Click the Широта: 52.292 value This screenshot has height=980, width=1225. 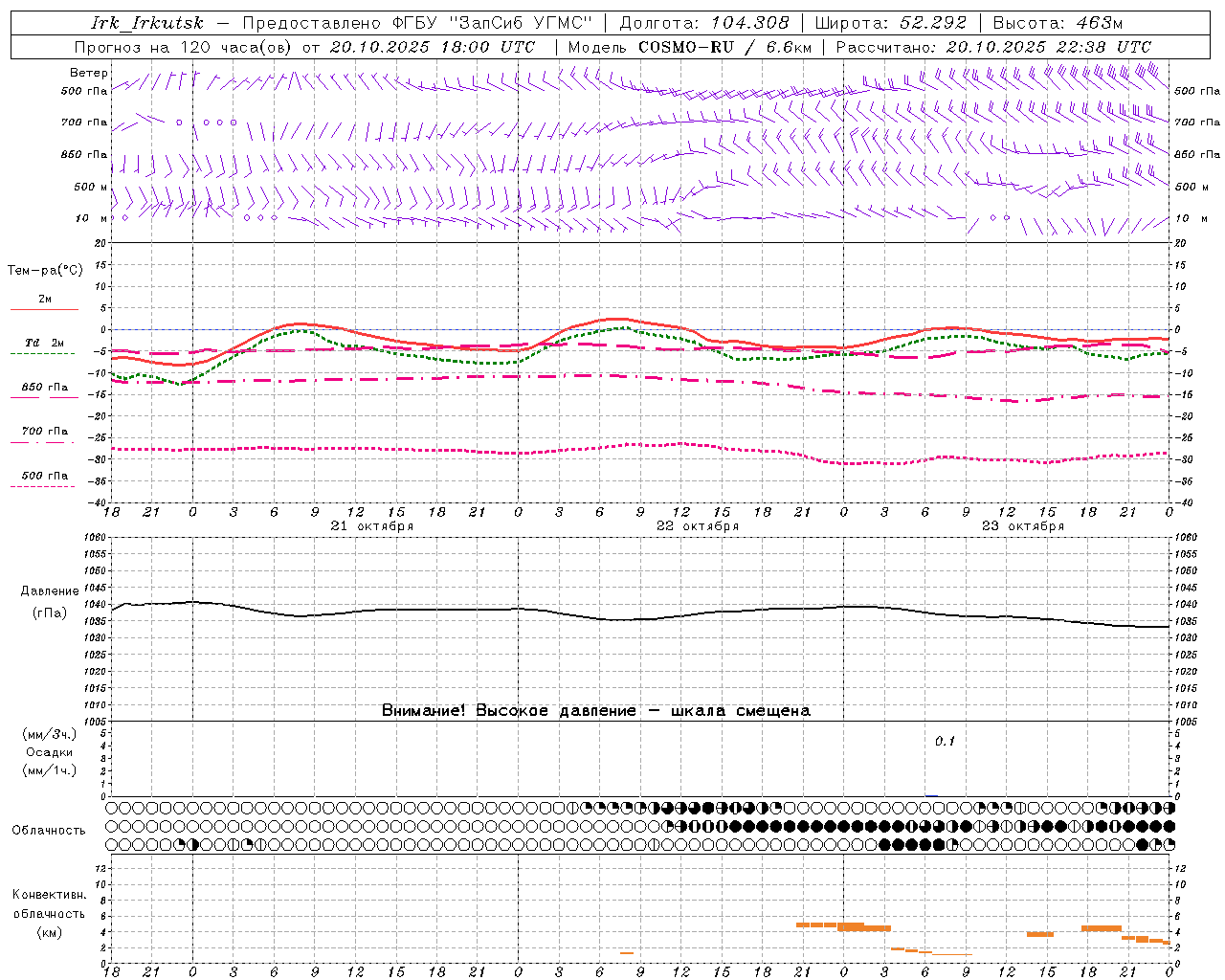tap(891, 23)
